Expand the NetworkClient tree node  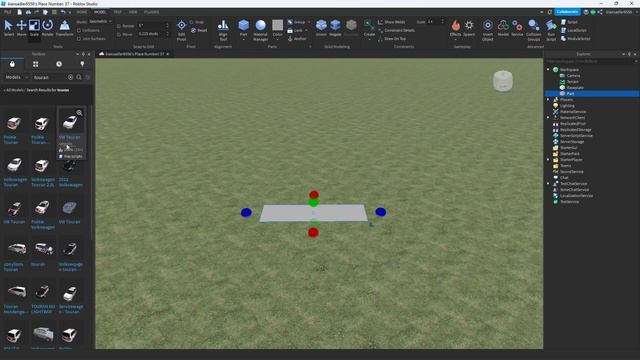point(548,118)
